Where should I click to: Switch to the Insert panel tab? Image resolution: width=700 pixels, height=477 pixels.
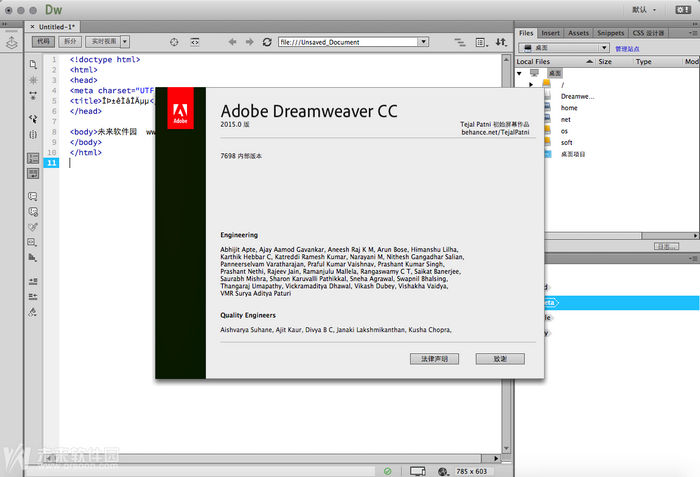click(550, 33)
